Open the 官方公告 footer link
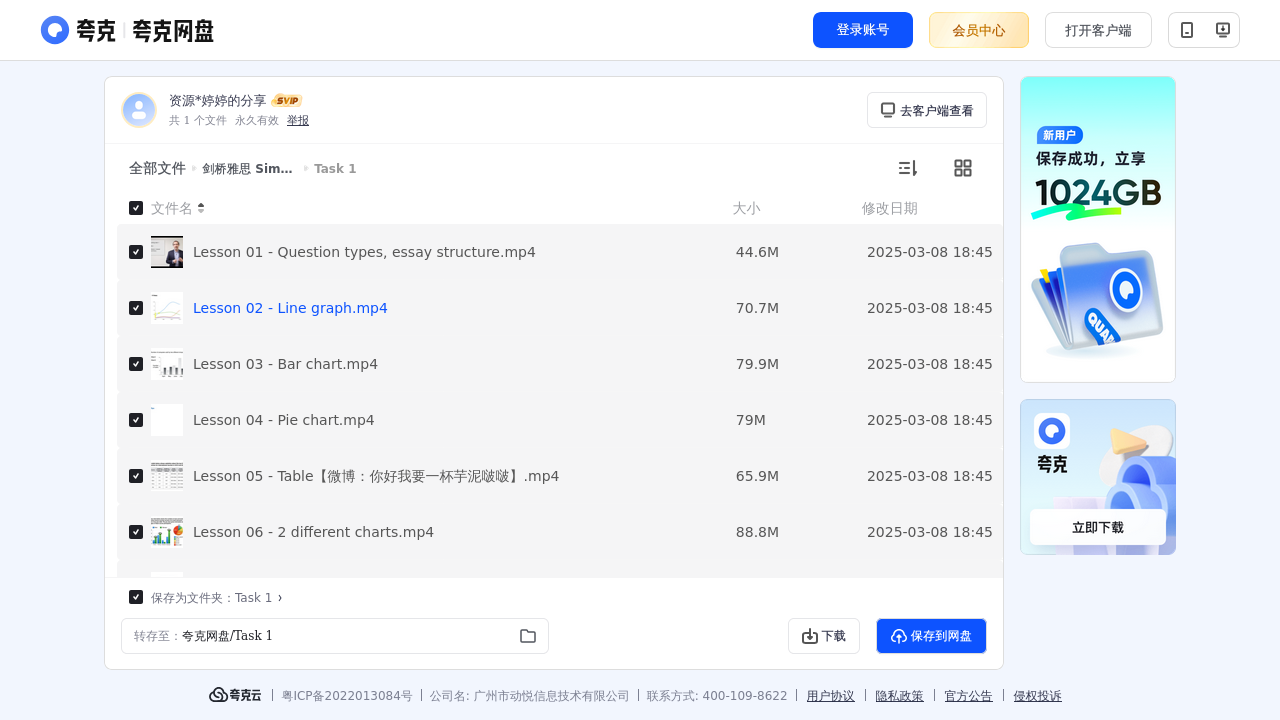The height and width of the screenshot is (720, 1280). [x=969, y=696]
